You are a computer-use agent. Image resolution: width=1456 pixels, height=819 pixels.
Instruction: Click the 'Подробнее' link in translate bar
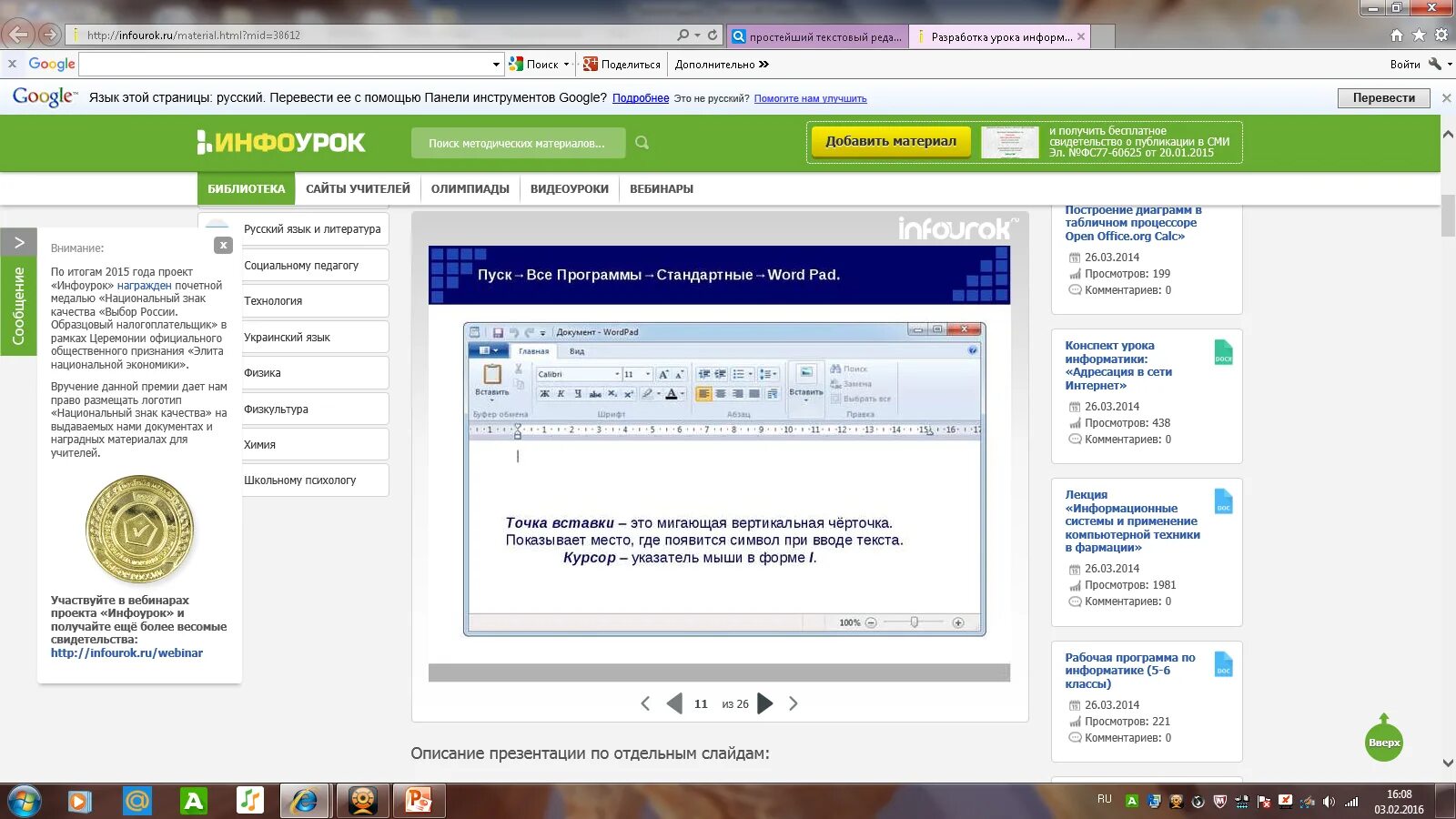[x=641, y=98]
